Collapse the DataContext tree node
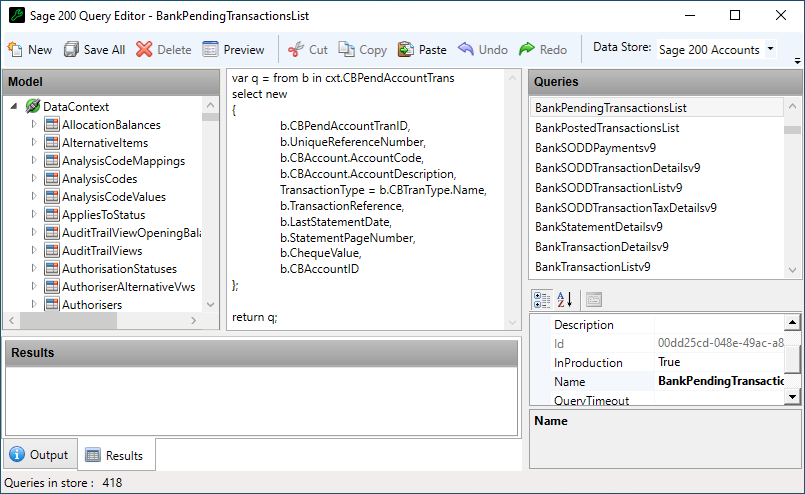Image resolution: width=805 pixels, height=494 pixels. tap(14, 107)
